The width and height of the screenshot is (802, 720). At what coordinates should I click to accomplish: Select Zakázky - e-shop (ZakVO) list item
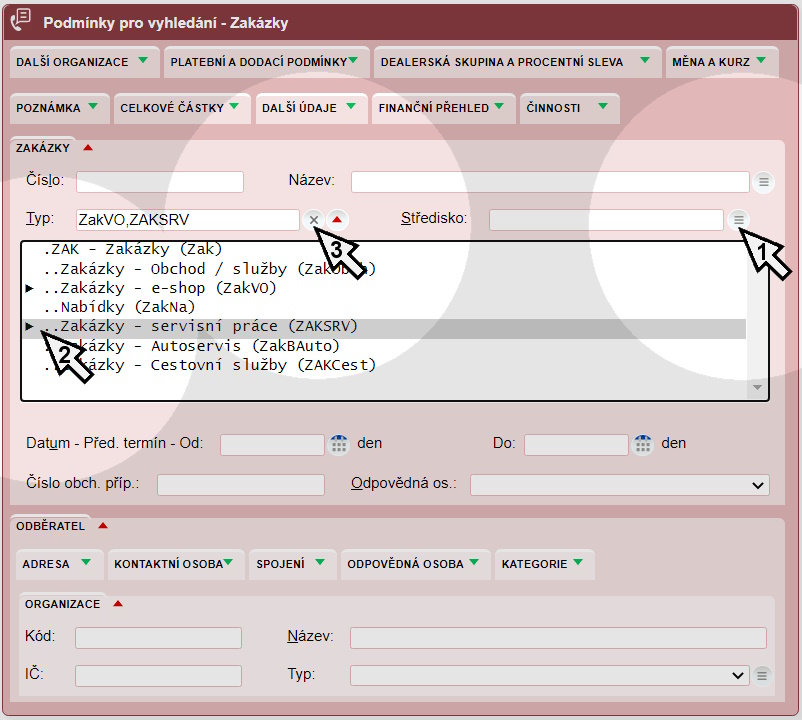167,288
